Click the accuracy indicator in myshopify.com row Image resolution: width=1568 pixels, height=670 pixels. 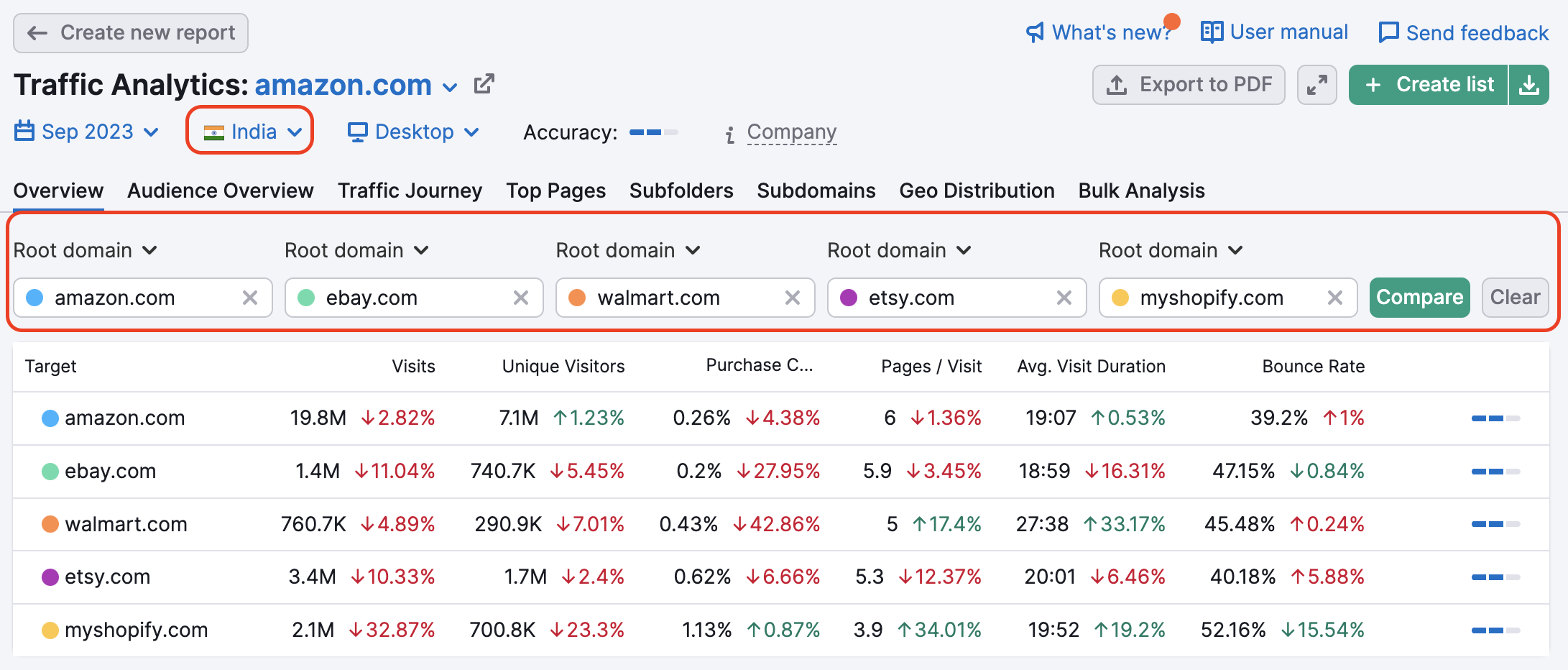point(1495,630)
